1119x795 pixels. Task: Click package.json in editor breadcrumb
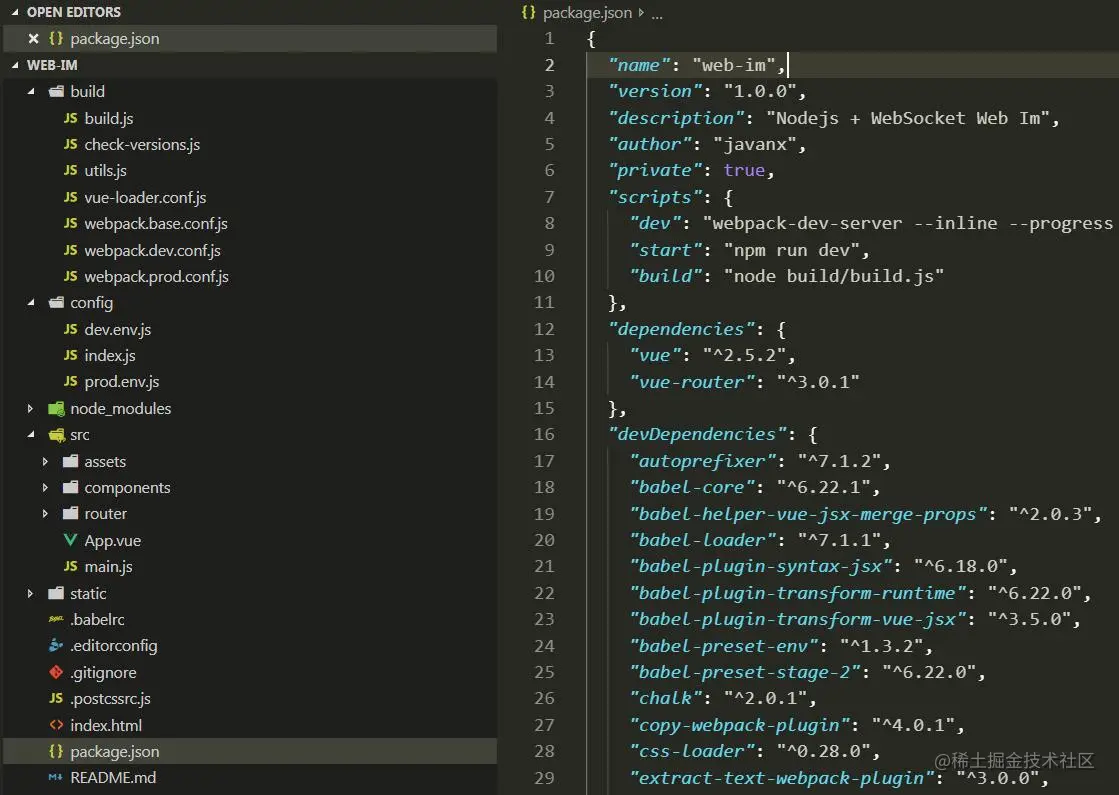(x=587, y=13)
